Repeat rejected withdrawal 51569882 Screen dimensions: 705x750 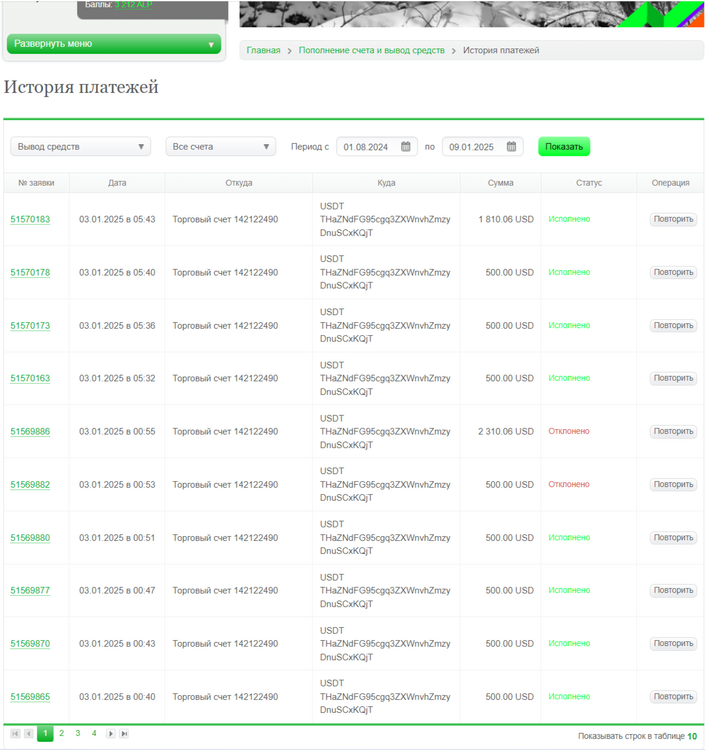[673, 484]
